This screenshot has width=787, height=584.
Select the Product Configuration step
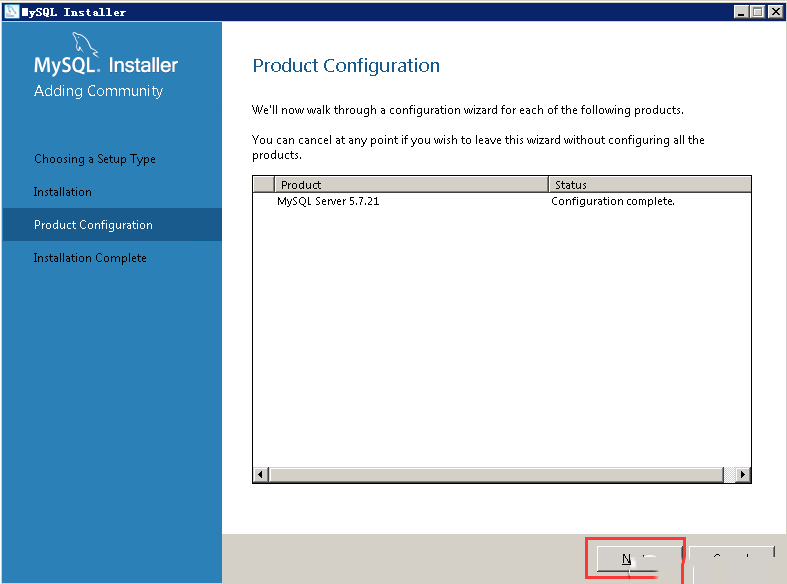coord(112,225)
